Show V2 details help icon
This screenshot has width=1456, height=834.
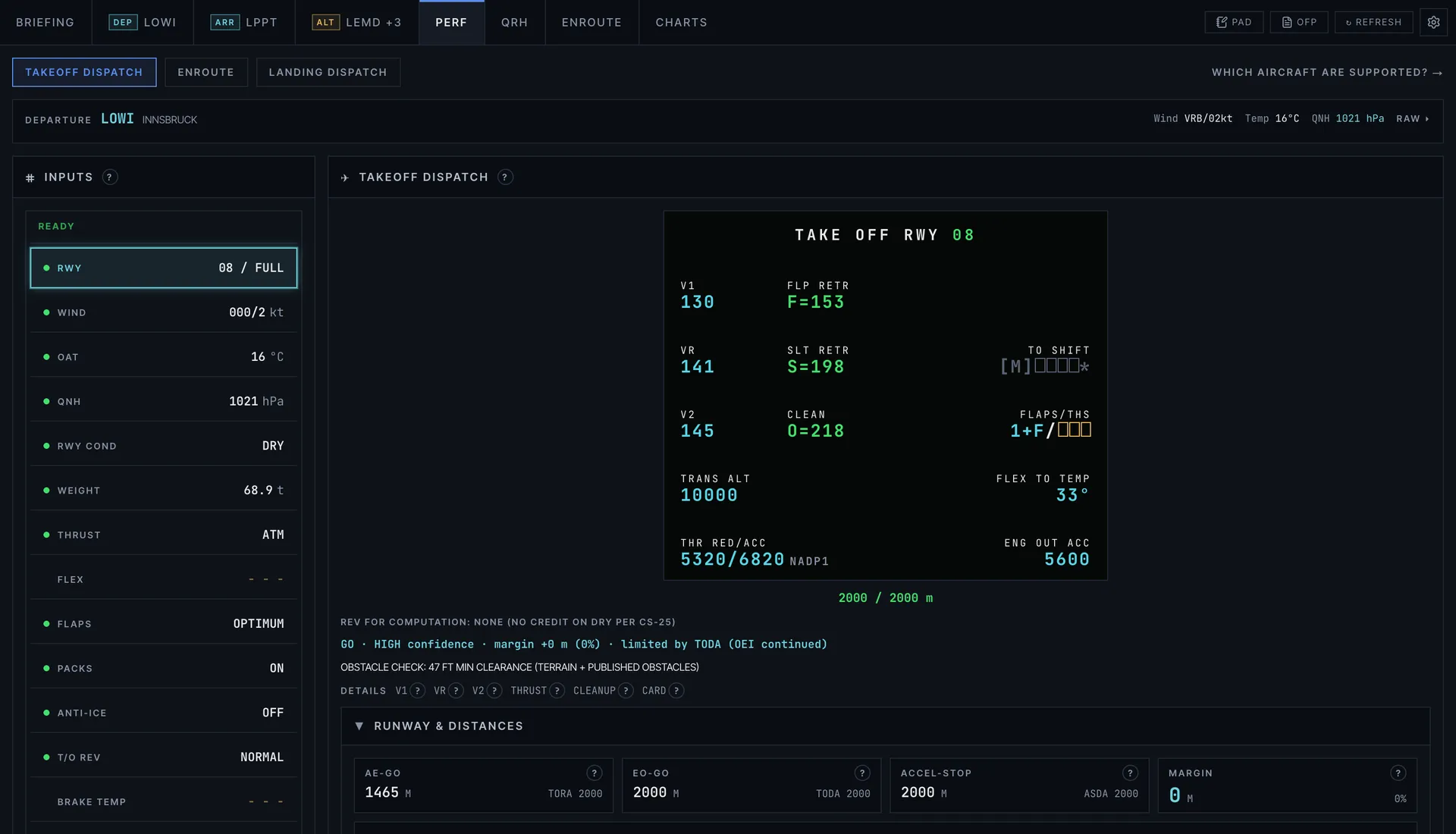(494, 691)
